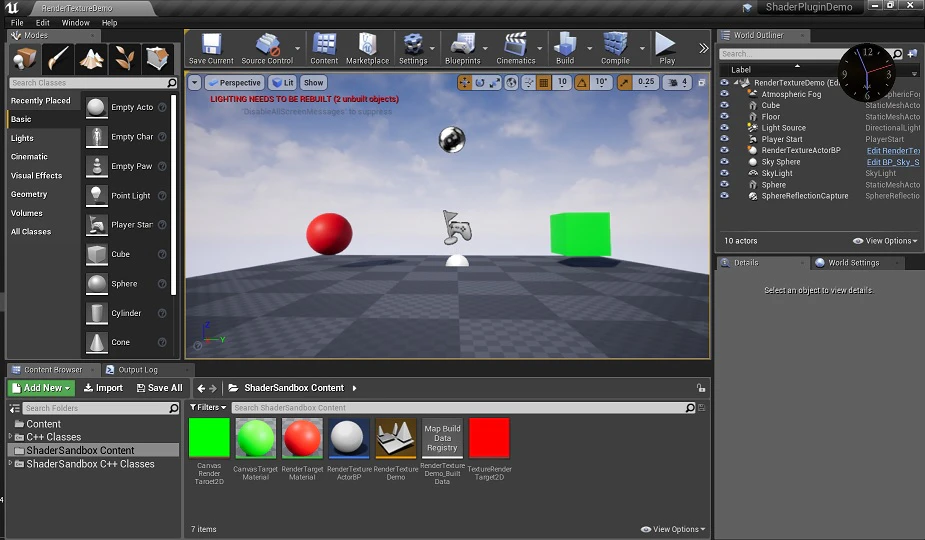Click the Cone item in Basic list
Screen dimensions: 925x540
[x=120, y=342]
